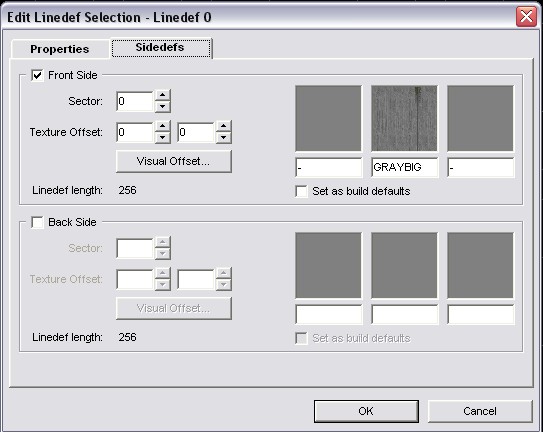This screenshot has width=543, height=432.
Task: Decrease the Front Side Sector value
Action: click(x=162, y=107)
